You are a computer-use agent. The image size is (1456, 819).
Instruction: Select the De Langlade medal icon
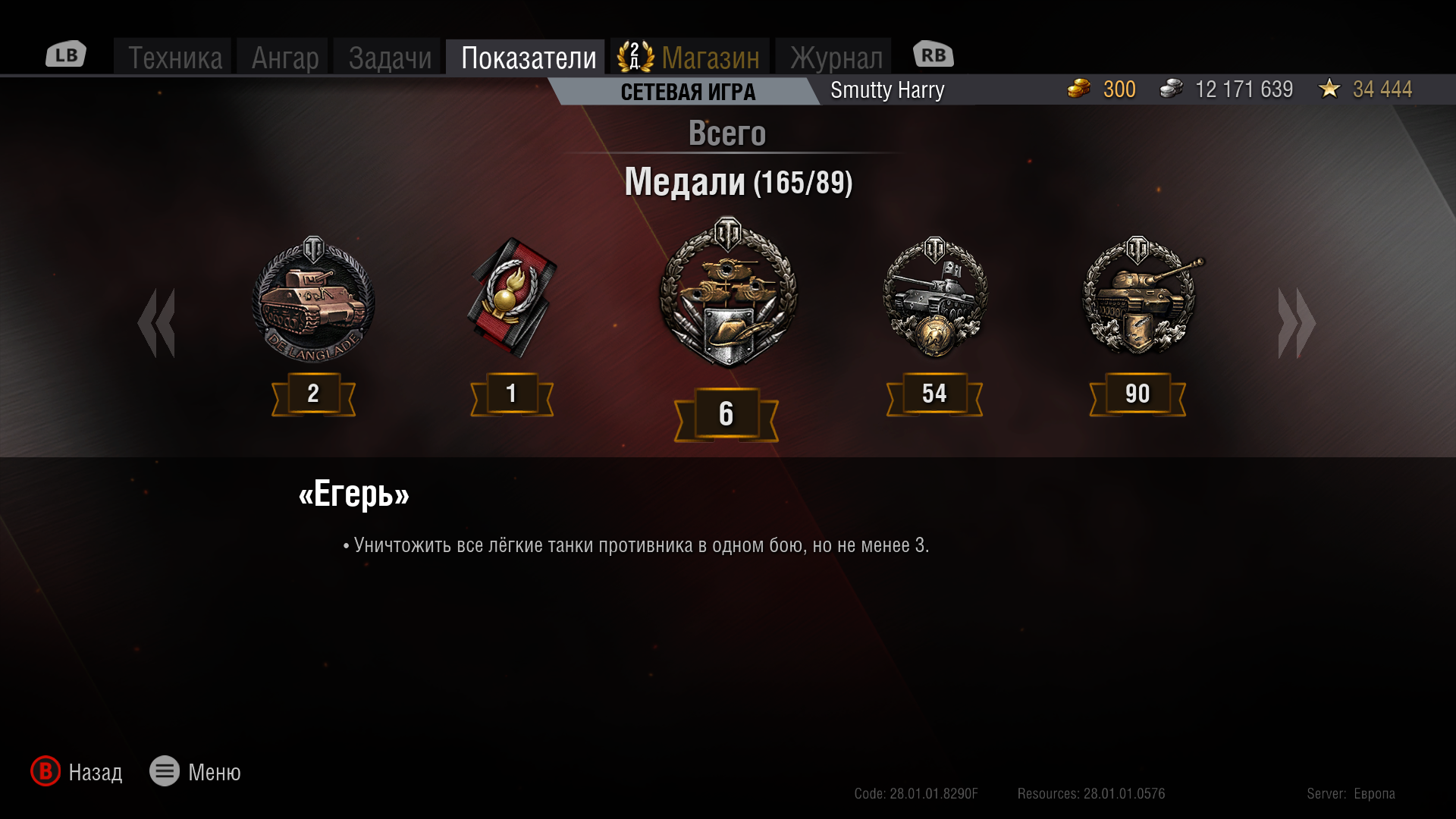pos(313,300)
